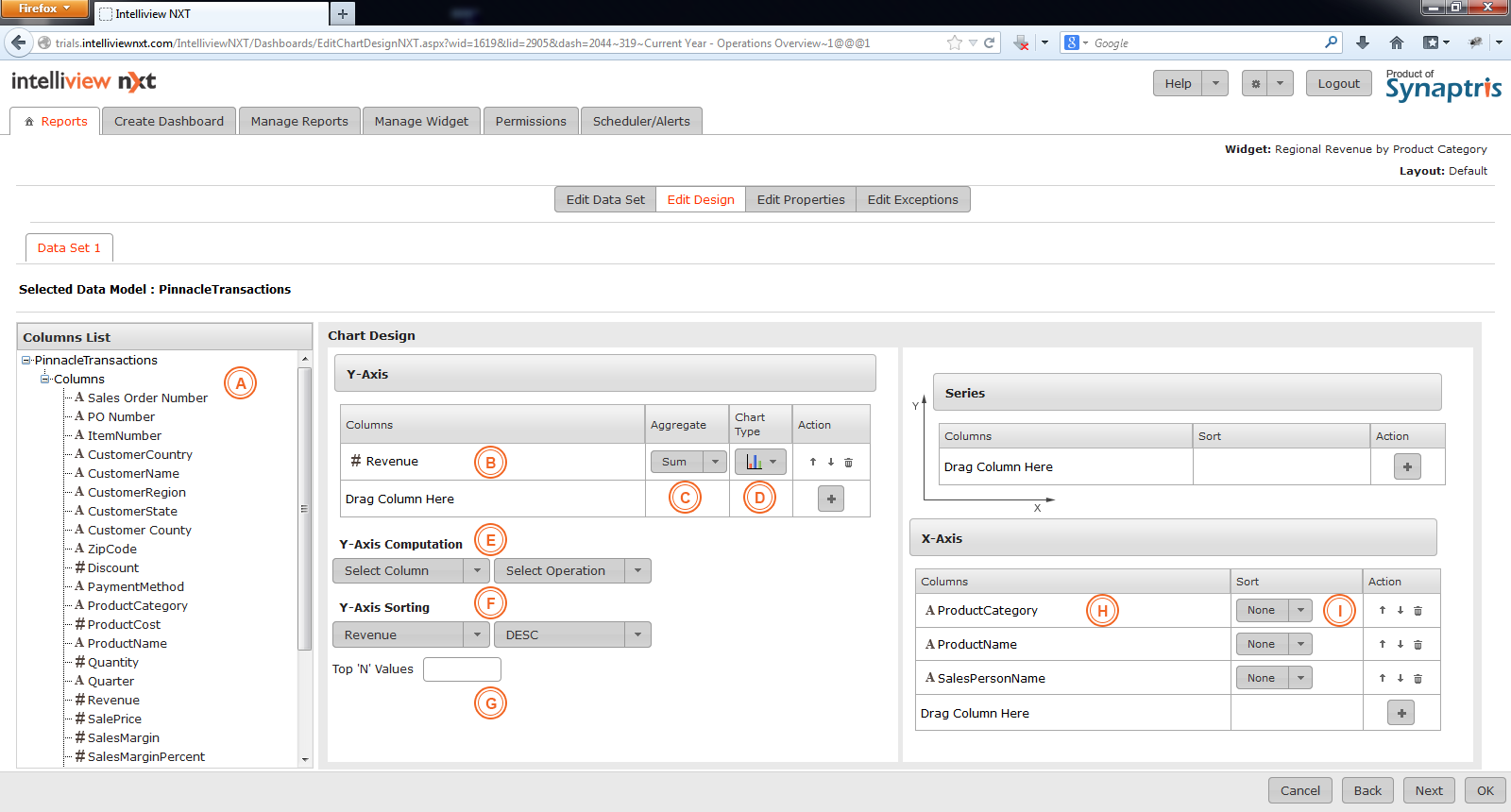Collapse the PinnacleTransactions tree node
Viewport: 1511px width, 812px height.
(x=26, y=360)
